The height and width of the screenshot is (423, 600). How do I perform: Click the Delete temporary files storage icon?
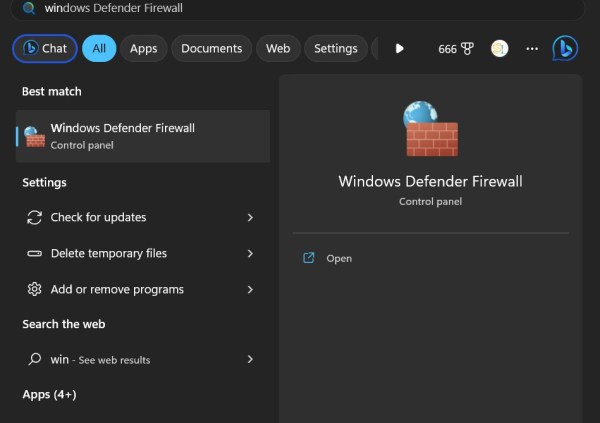tap(34, 254)
